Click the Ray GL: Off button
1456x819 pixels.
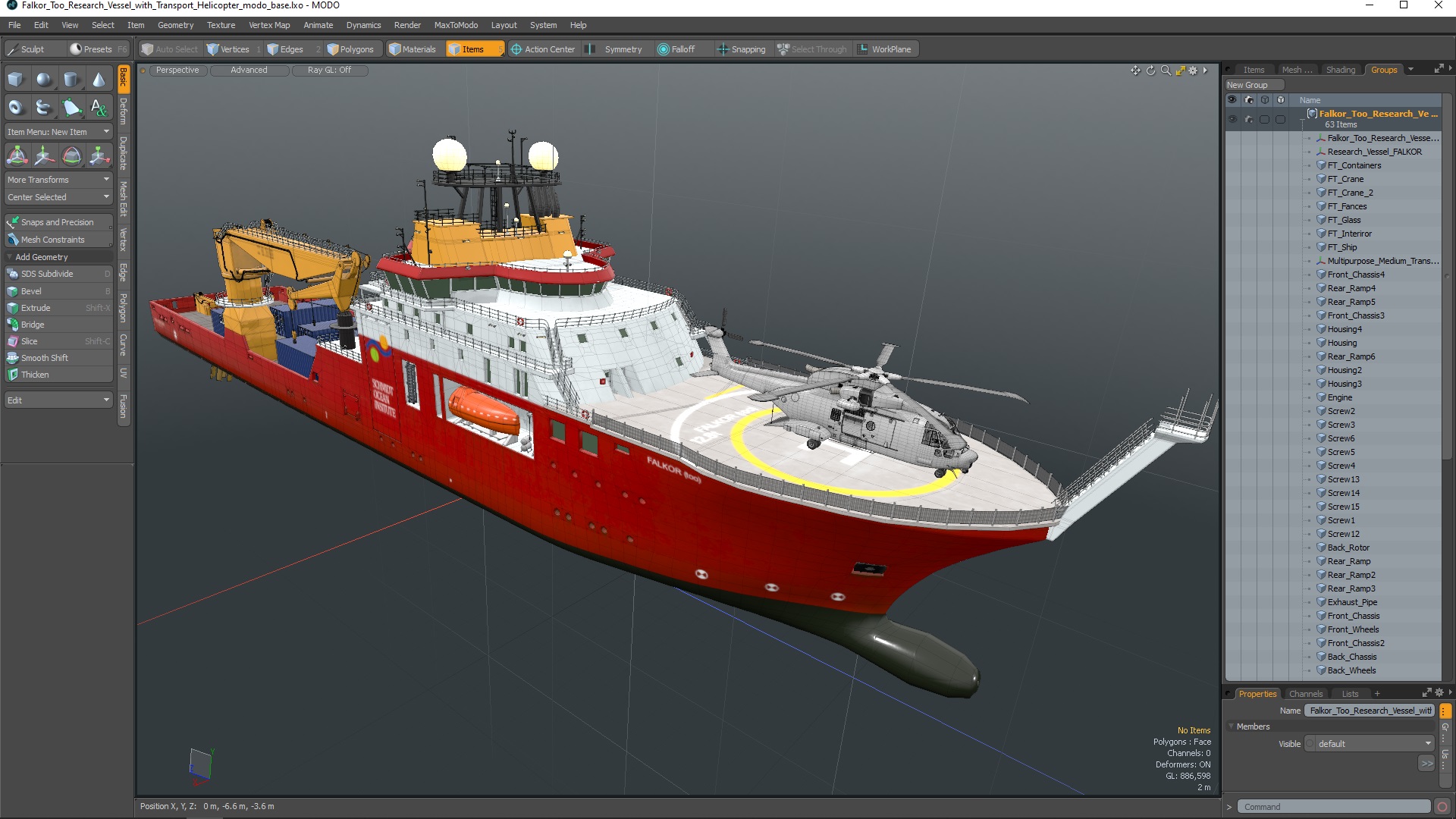coord(329,71)
